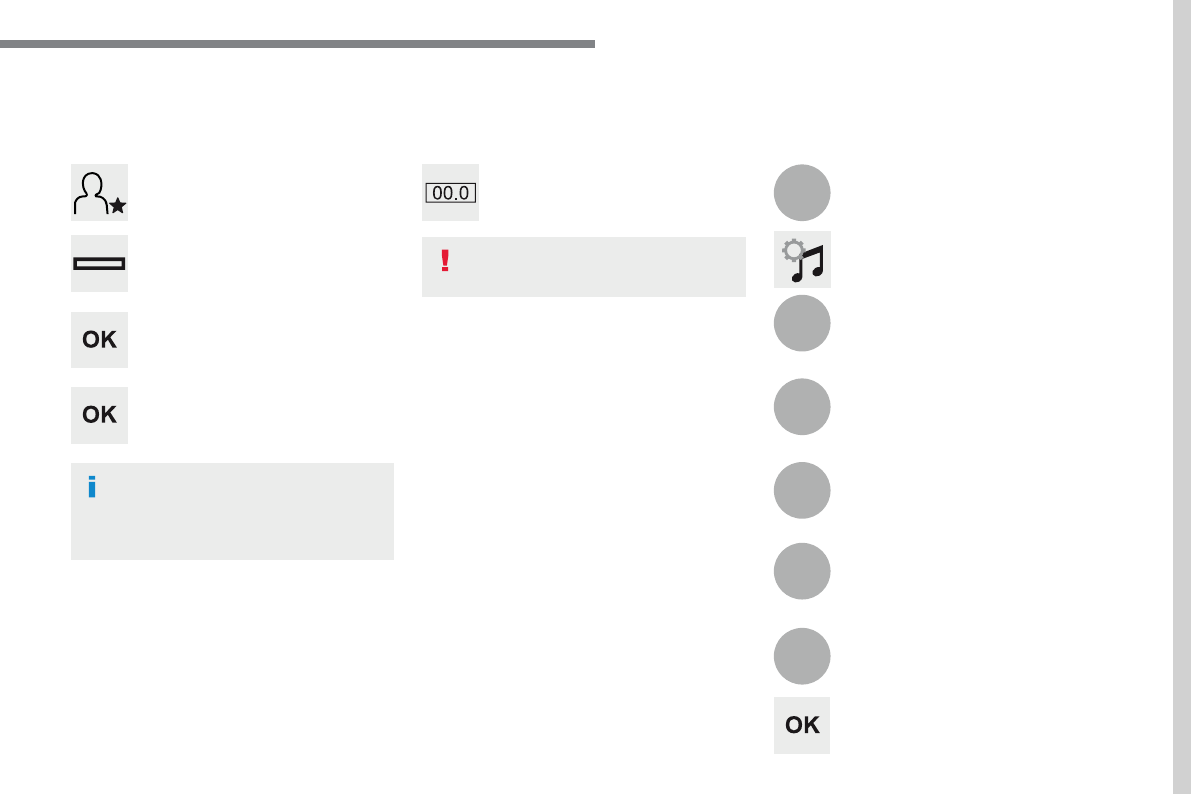
Task: Click the gray circle above the music settings icon
Action: tap(802, 192)
